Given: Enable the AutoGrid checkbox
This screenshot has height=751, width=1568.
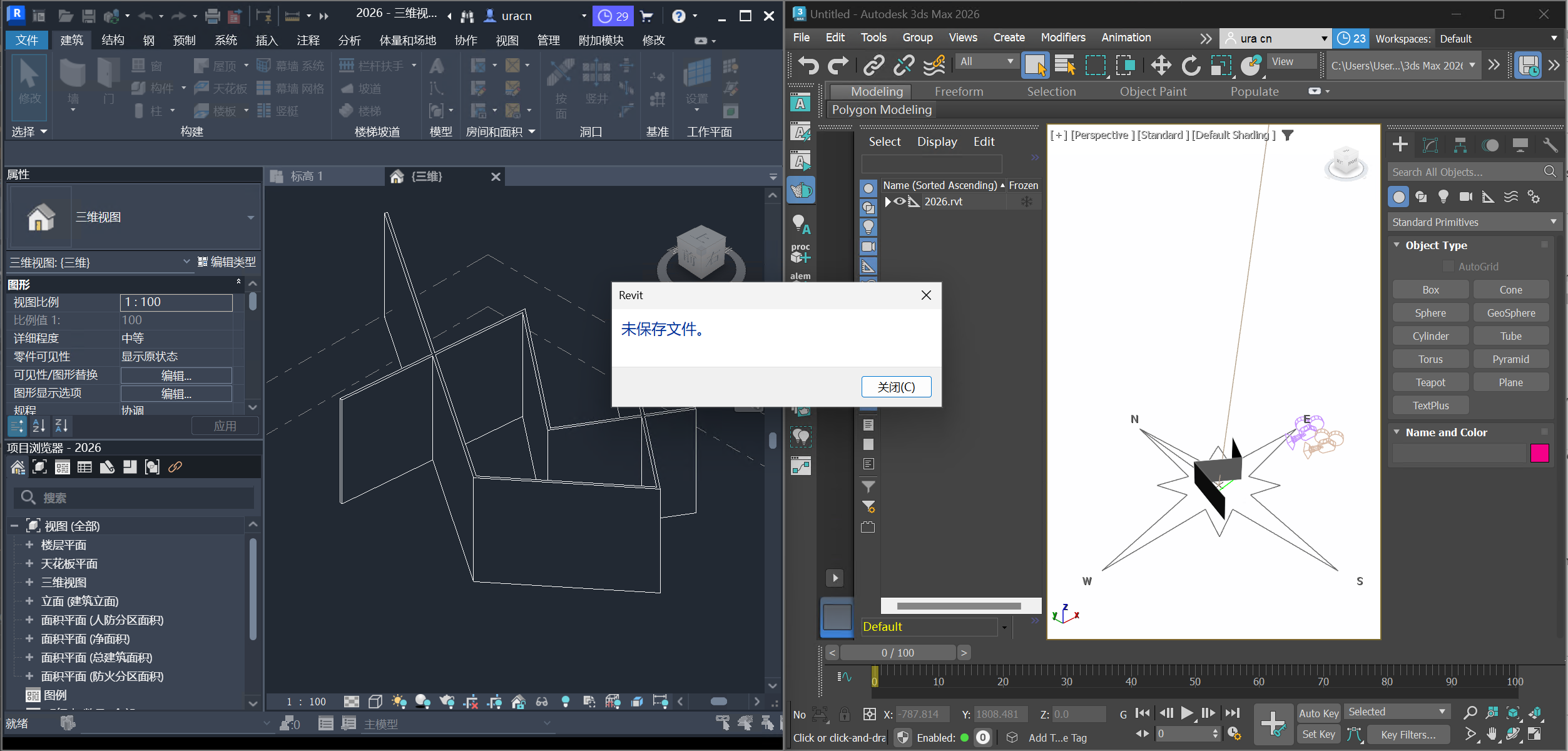Looking at the screenshot, I should click(x=1448, y=266).
